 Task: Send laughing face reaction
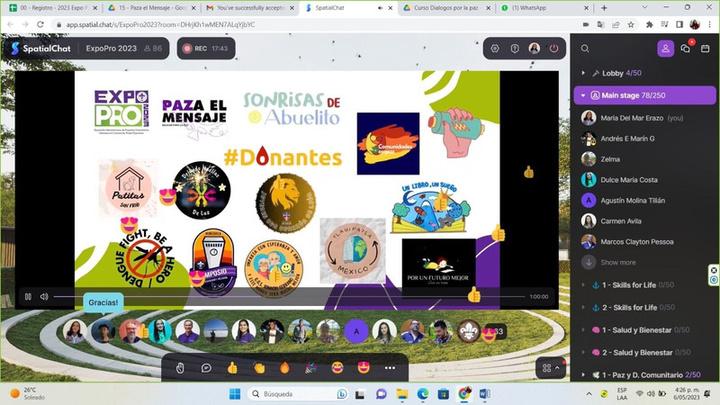pyautogui.click(x=337, y=368)
